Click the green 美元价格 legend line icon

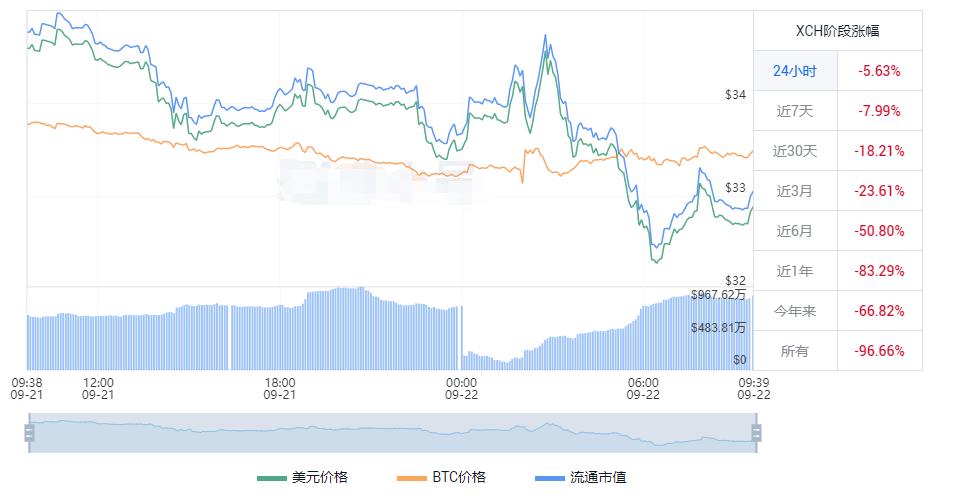click(x=270, y=478)
